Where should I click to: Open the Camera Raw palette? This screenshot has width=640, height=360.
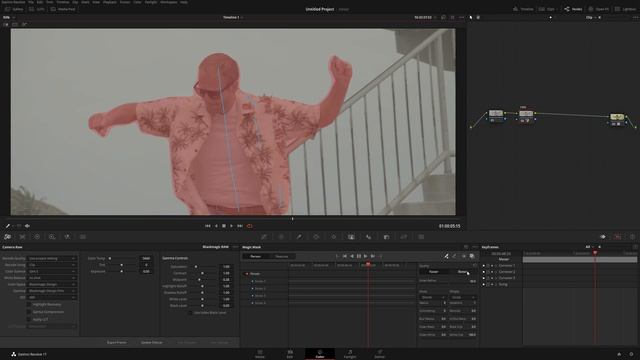coord(7,237)
